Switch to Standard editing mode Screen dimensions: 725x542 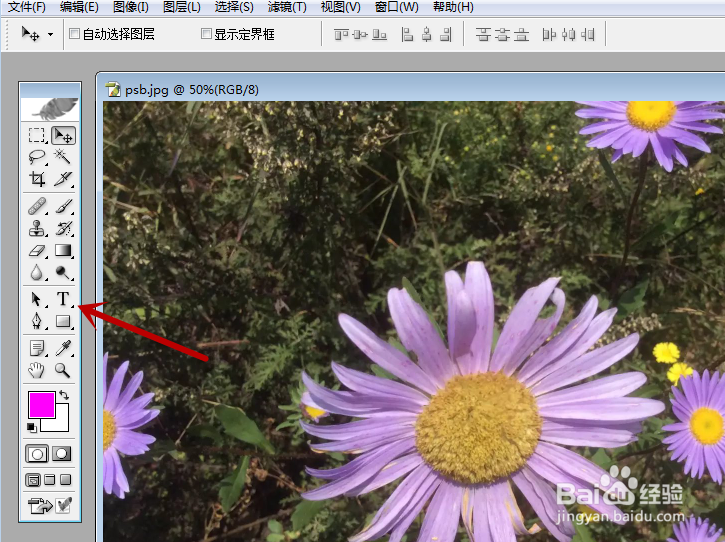click(37, 454)
